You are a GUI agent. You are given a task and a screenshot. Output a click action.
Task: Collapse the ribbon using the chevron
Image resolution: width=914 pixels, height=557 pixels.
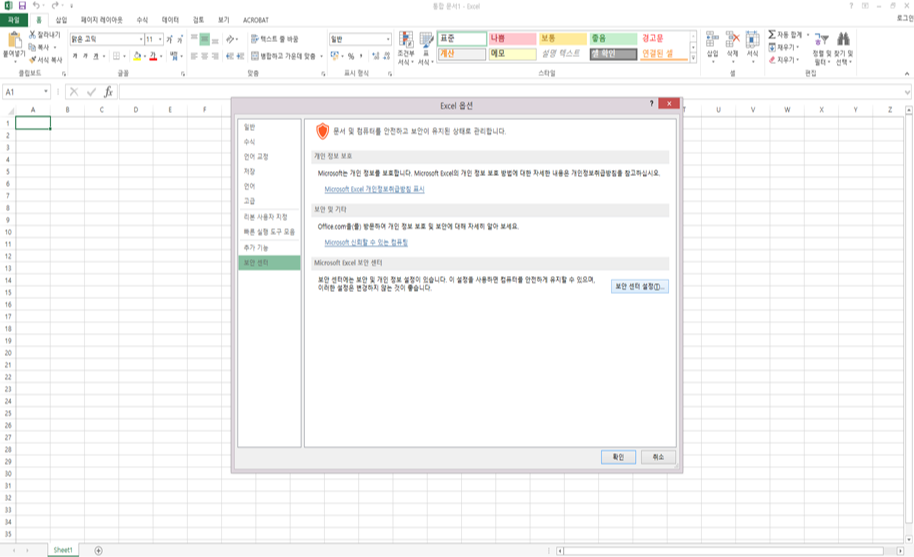(x=906, y=73)
